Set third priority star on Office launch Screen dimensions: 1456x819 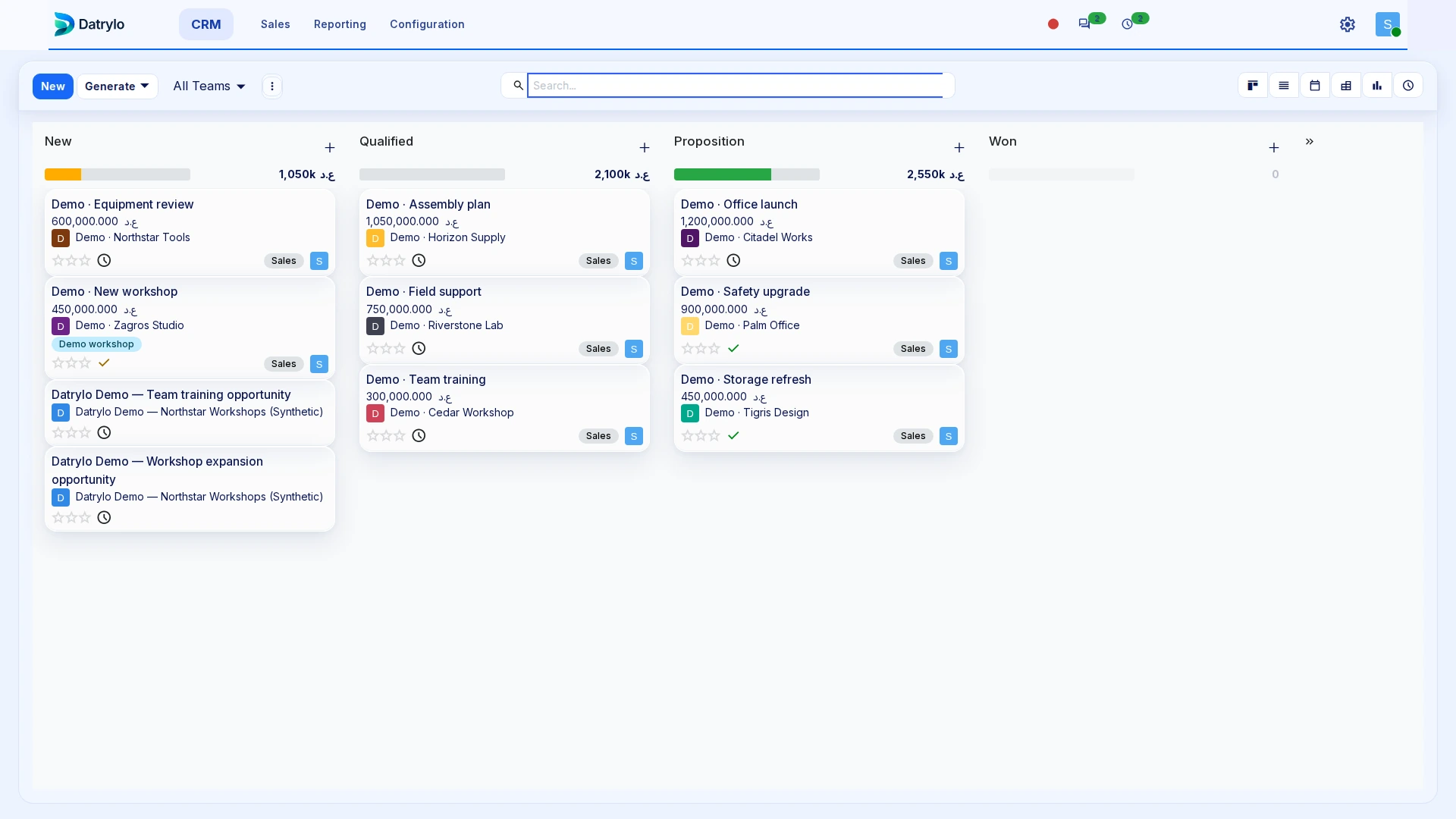click(714, 261)
